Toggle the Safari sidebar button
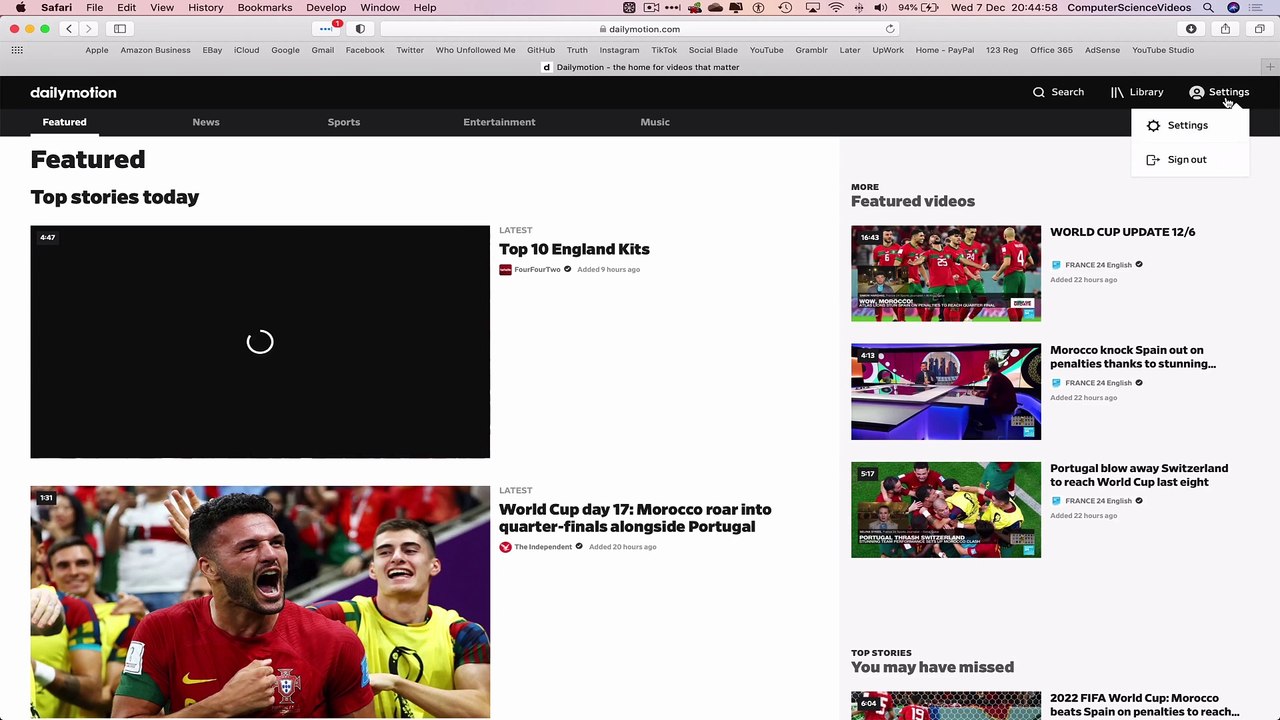This screenshot has height=720, width=1280. tap(120, 29)
